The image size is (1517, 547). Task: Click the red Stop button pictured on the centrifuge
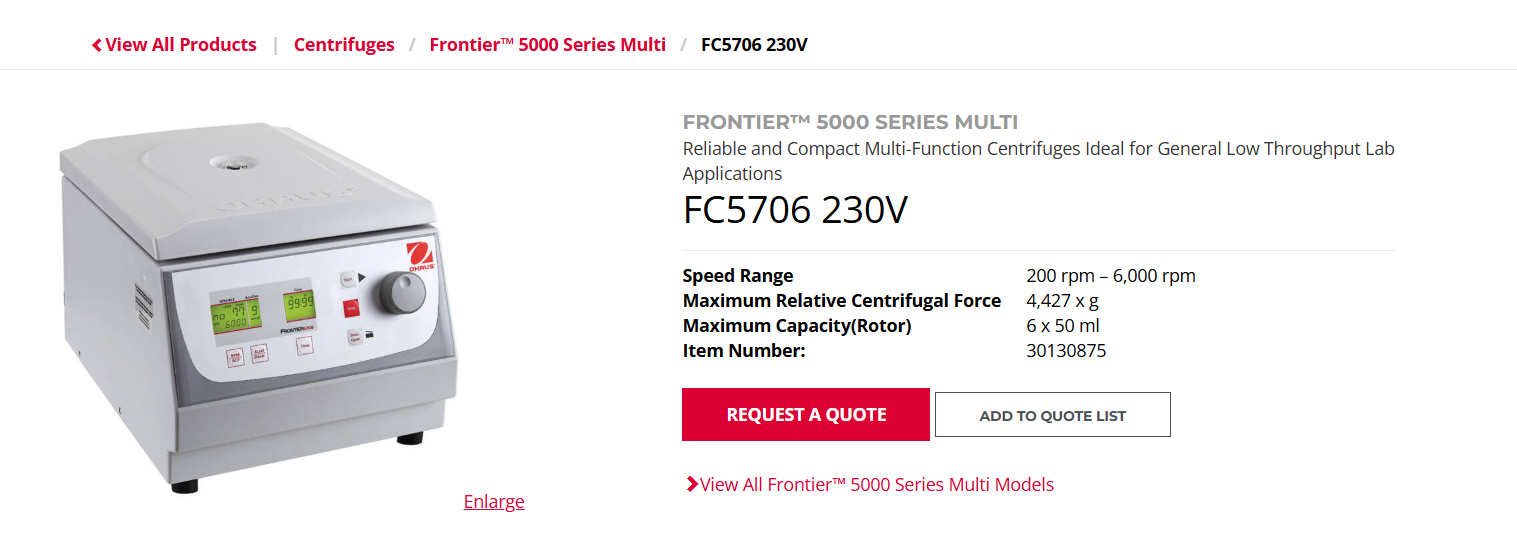click(x=351, y=308)
